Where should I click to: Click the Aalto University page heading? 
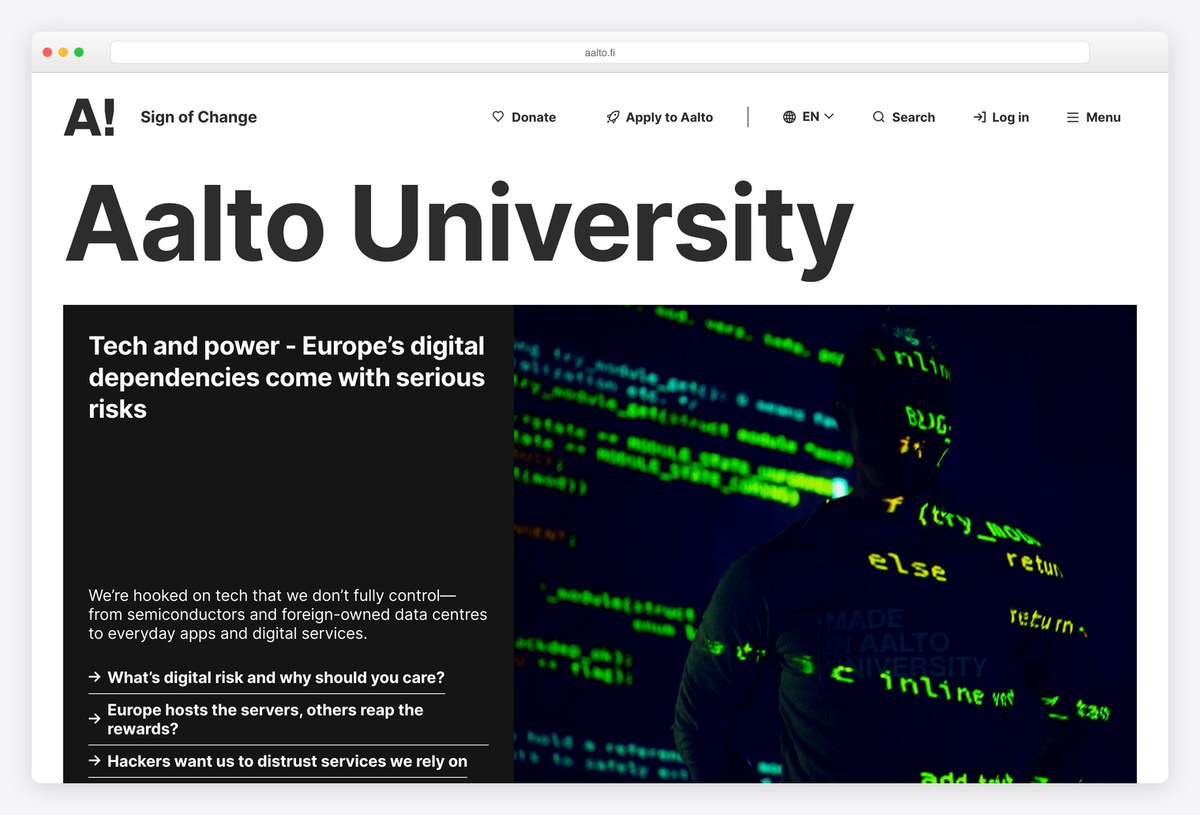(459, 231)
